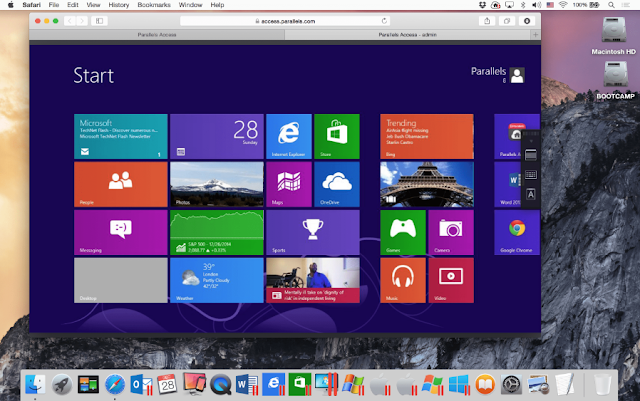Click the Safari downloads button
Screen dimensions: 640x401
(x=527, y=21)
